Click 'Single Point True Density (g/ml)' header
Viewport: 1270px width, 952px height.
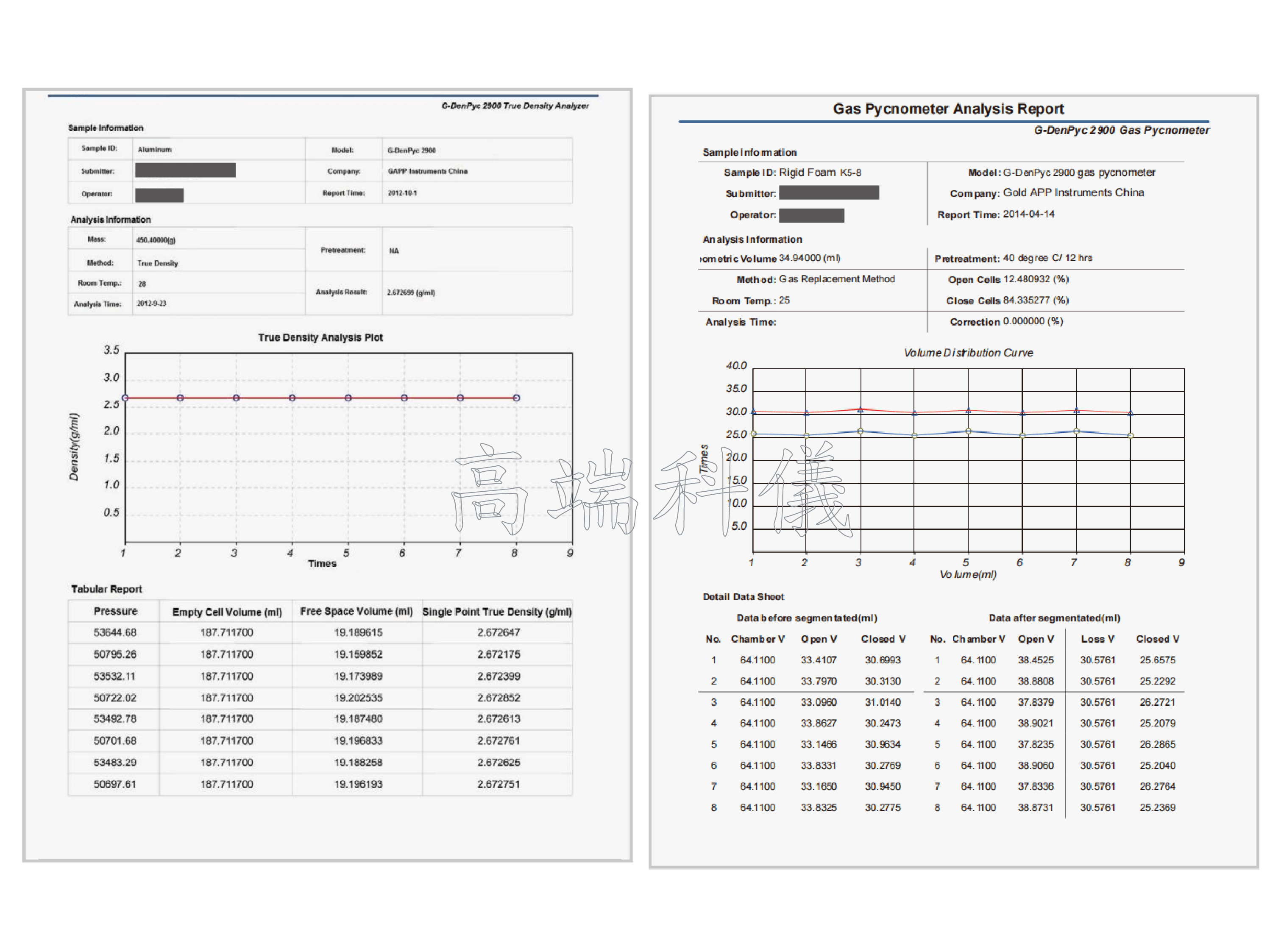[497, 612]
